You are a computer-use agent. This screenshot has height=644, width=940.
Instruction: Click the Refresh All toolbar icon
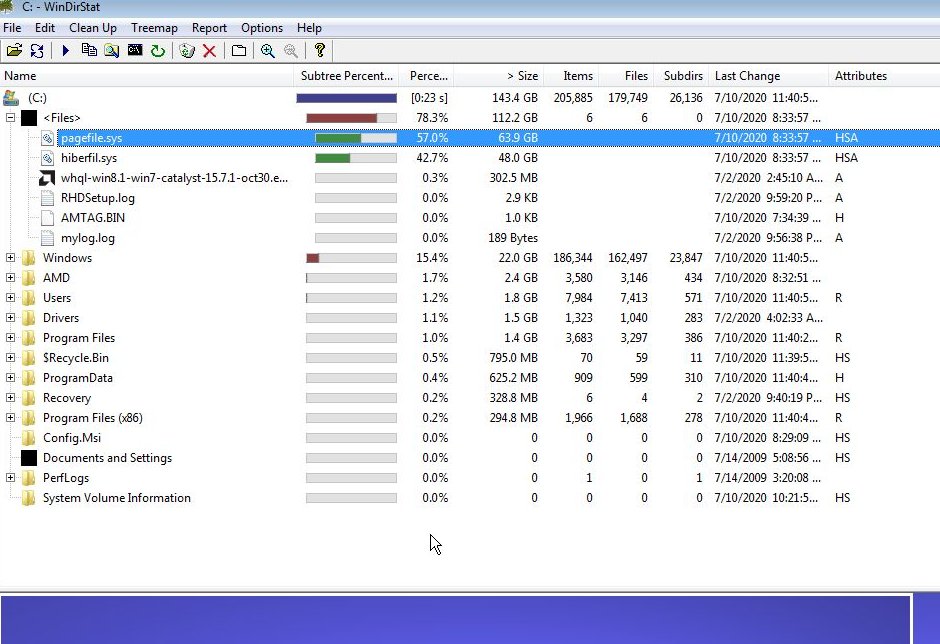[x=37, y=50]
